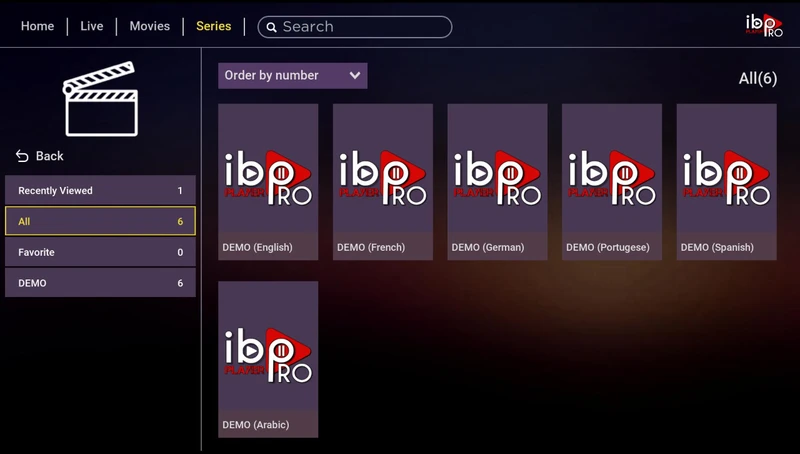800x454 pixels.
Task: Open the Recently Viewed category
Action: 101,190
